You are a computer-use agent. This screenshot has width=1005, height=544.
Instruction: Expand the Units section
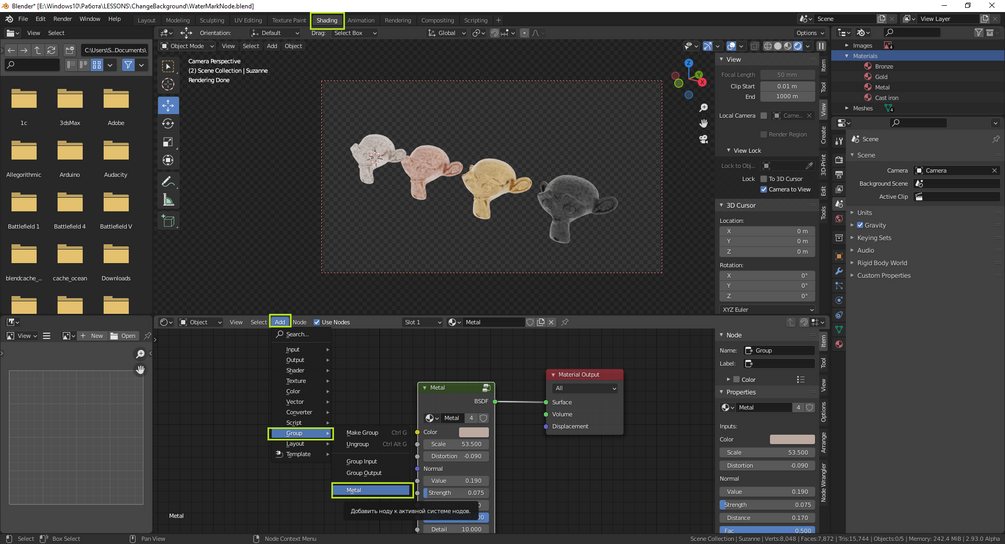[x=864, y=212]
